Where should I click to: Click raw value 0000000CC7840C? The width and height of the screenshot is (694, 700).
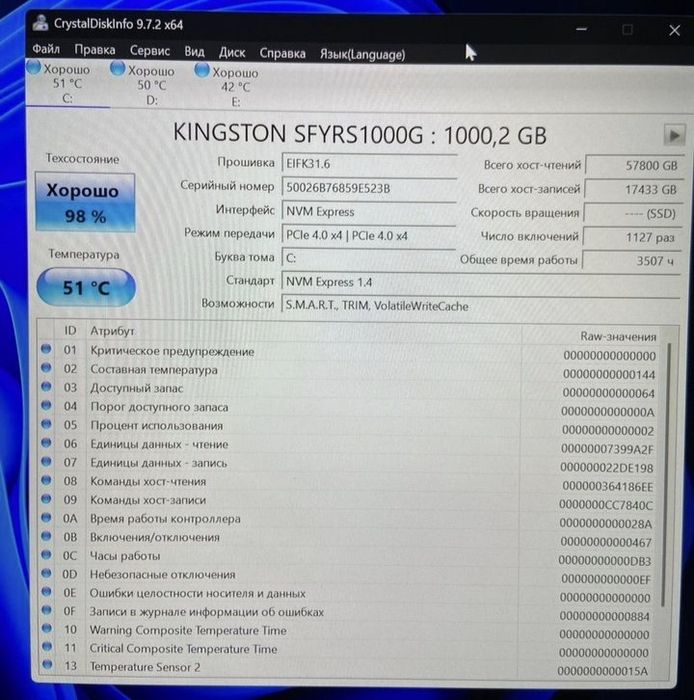pos(606,505)
